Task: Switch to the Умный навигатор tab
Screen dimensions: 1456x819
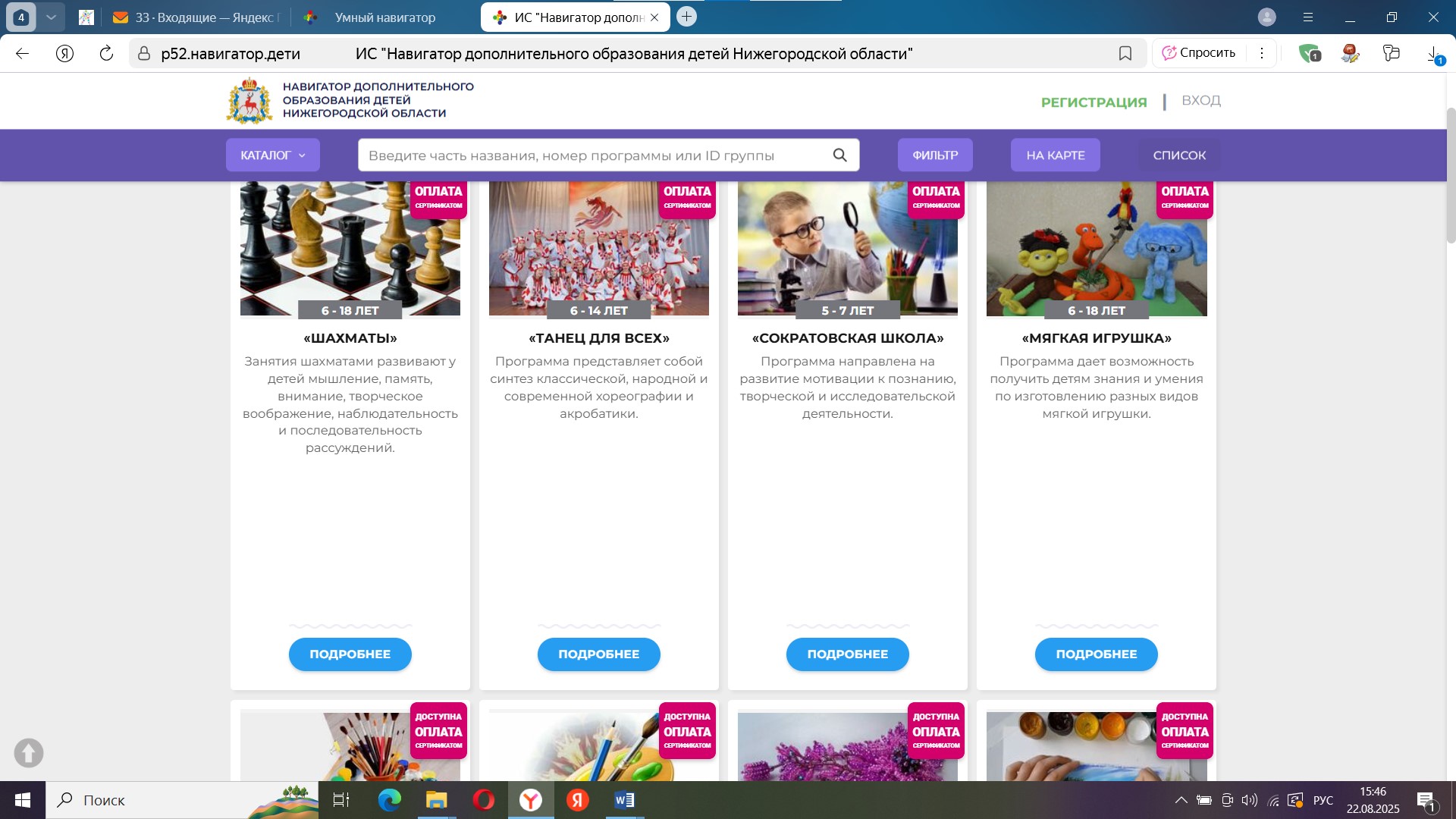Action: tap(384, 17)
